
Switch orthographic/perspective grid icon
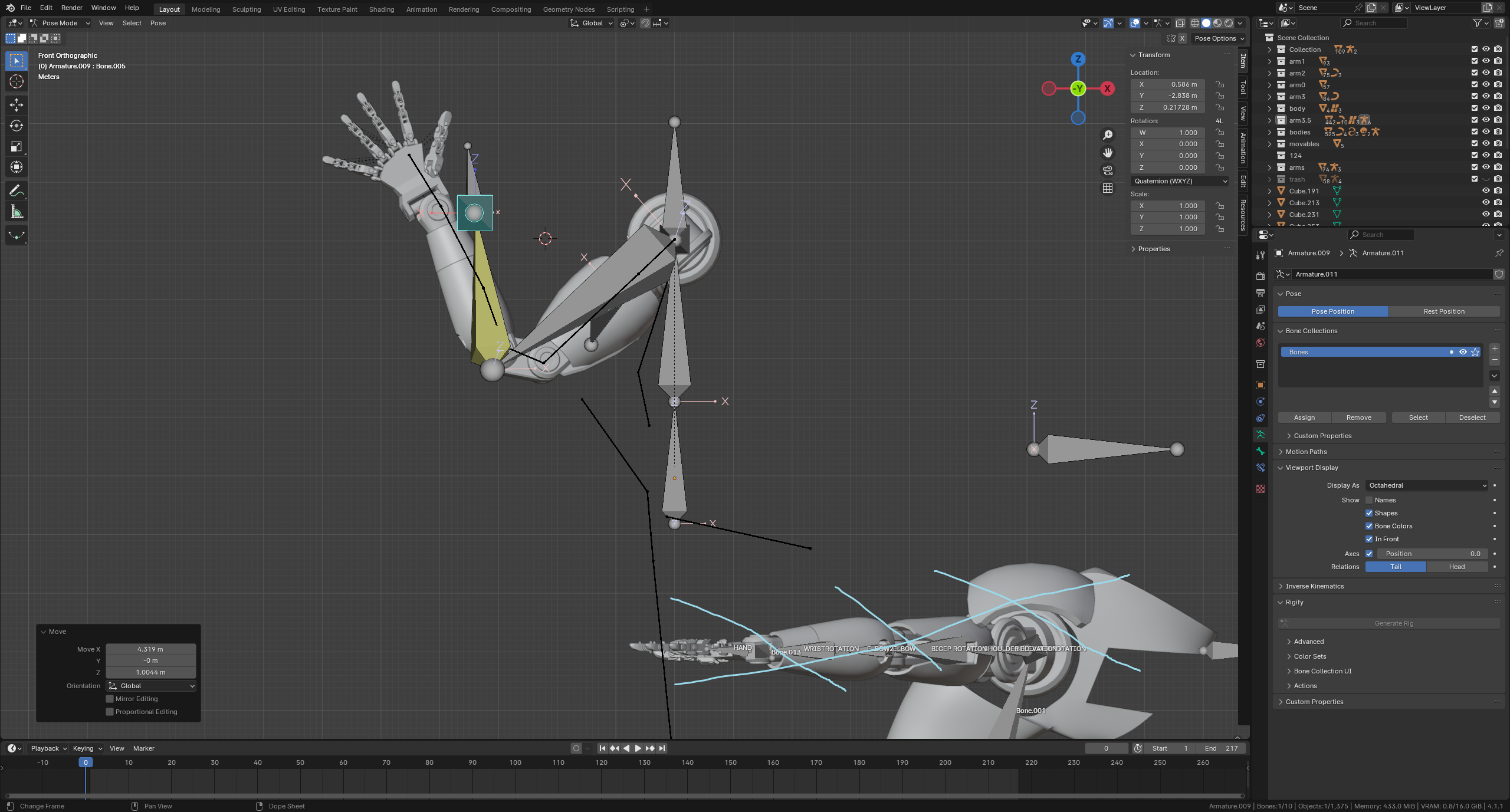coord(1108,188)
